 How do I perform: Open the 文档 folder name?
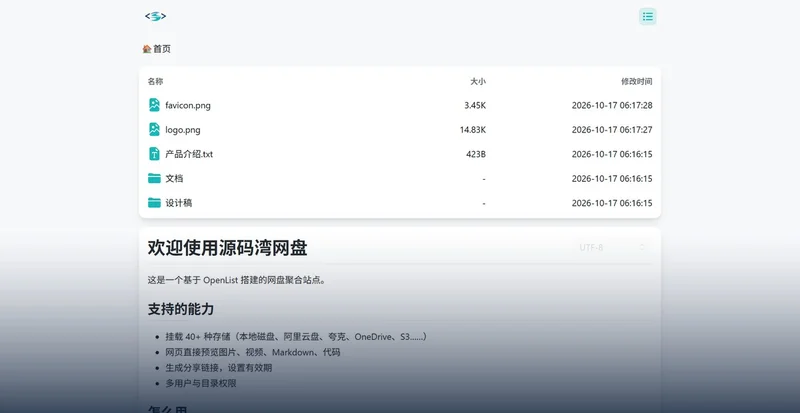point(174,179)
